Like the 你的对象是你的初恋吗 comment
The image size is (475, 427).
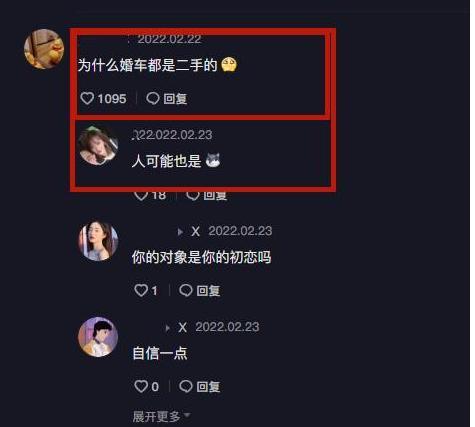click(x=141, y=290)
